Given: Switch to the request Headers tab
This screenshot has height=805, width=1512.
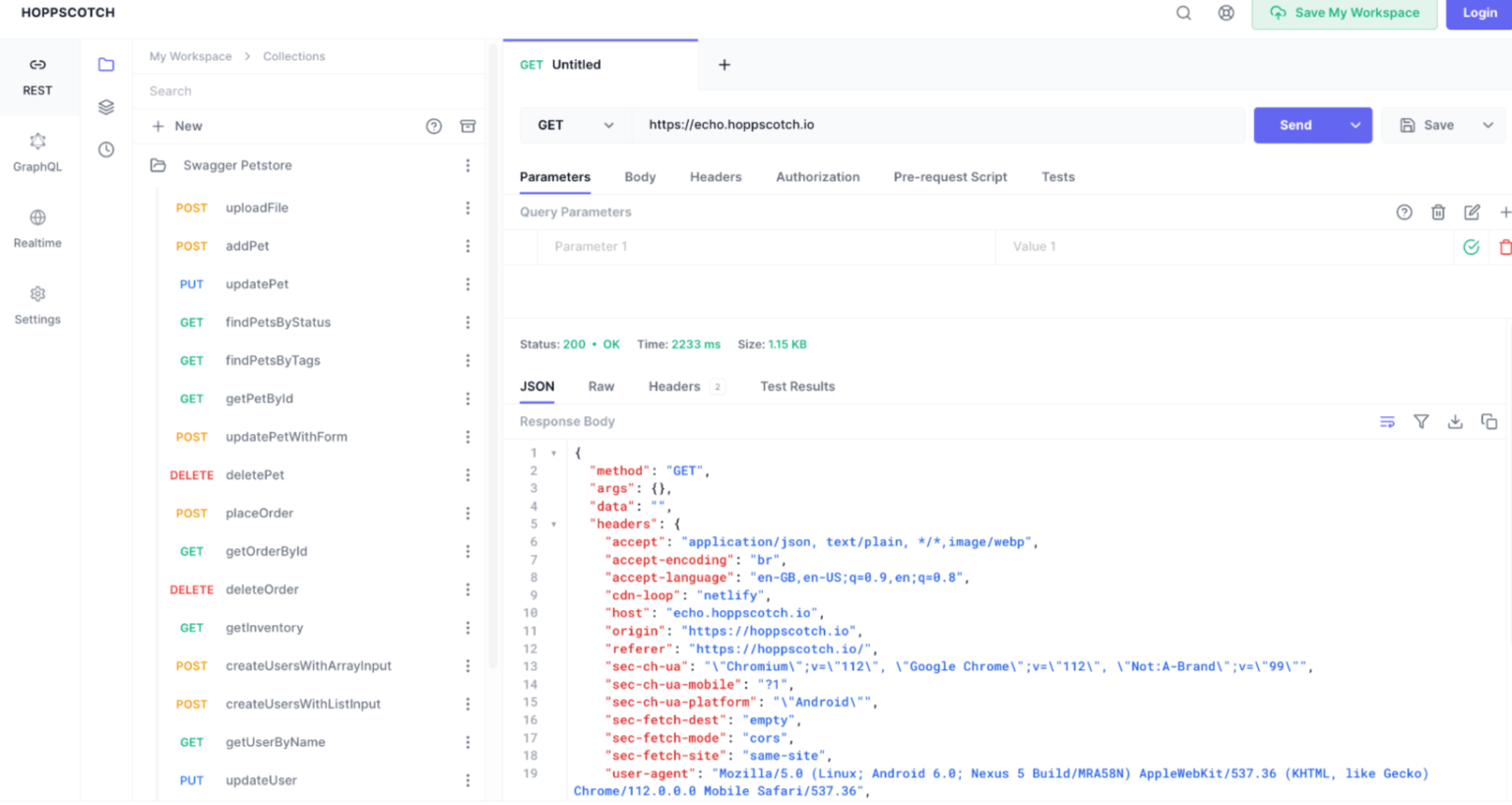Looking at the screenshot, I should pyautogui.click(x=716, y=177).
